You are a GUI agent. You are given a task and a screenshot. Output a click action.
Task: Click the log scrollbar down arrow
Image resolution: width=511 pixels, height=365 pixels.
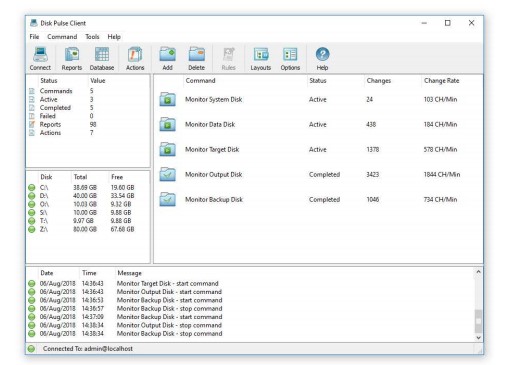pyautogui.click(x=478, y=337)
